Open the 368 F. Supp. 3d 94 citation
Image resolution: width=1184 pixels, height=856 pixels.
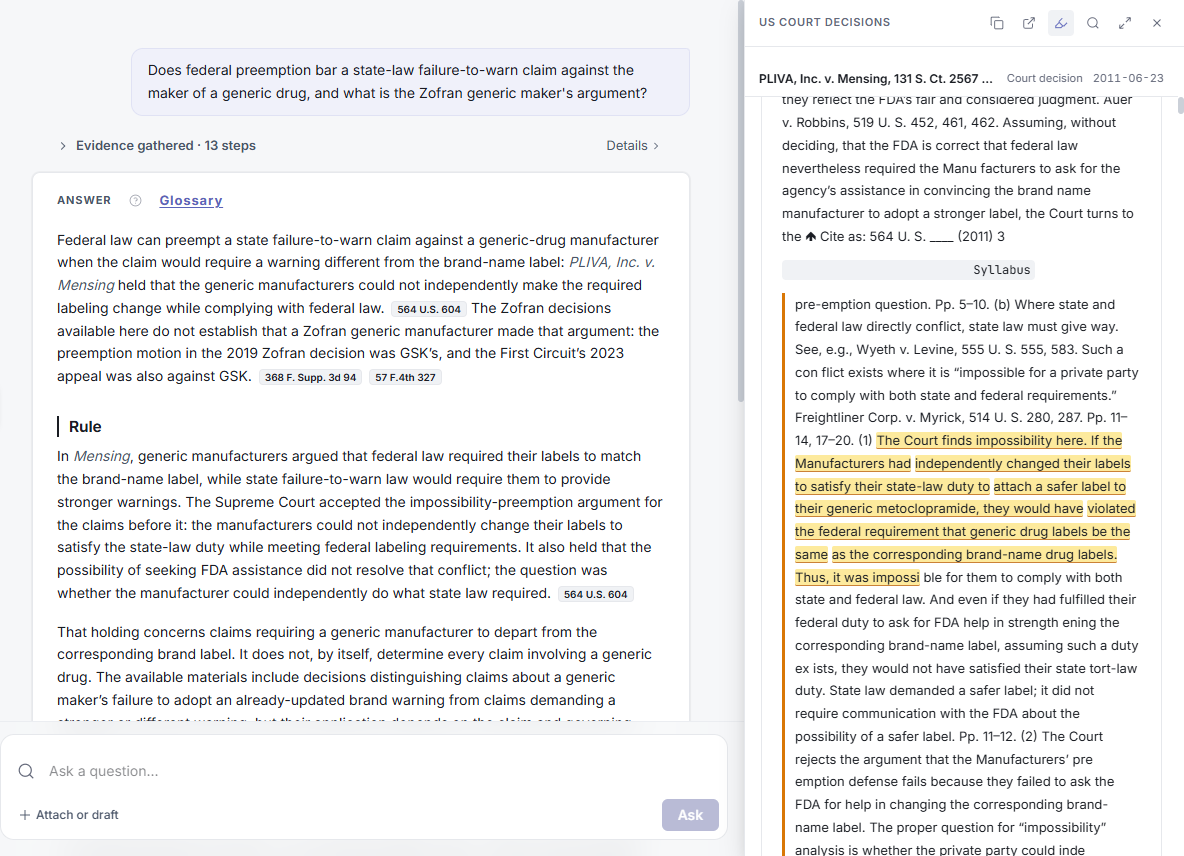[310, 377]
